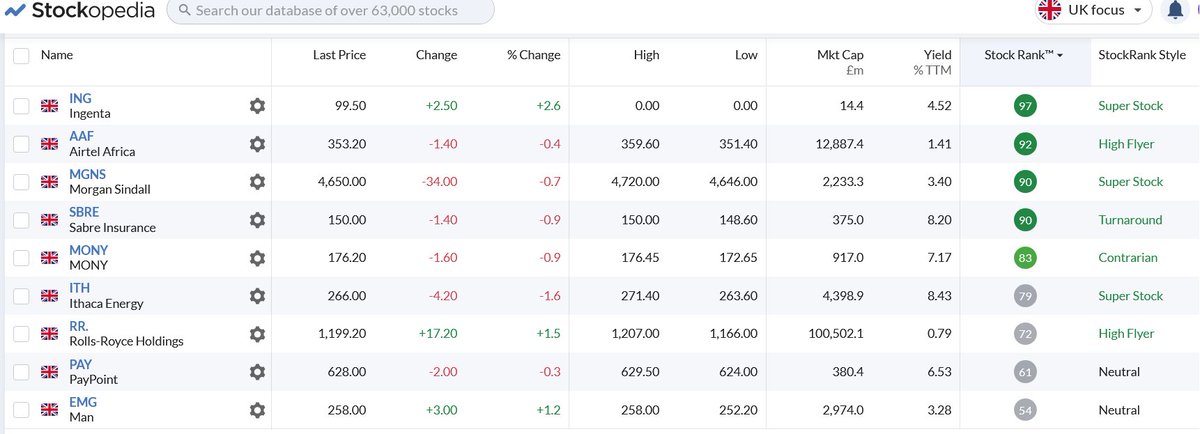Sort table by Last Price column
Viewport: 1200px width, 434px height.
coord(339,55)
